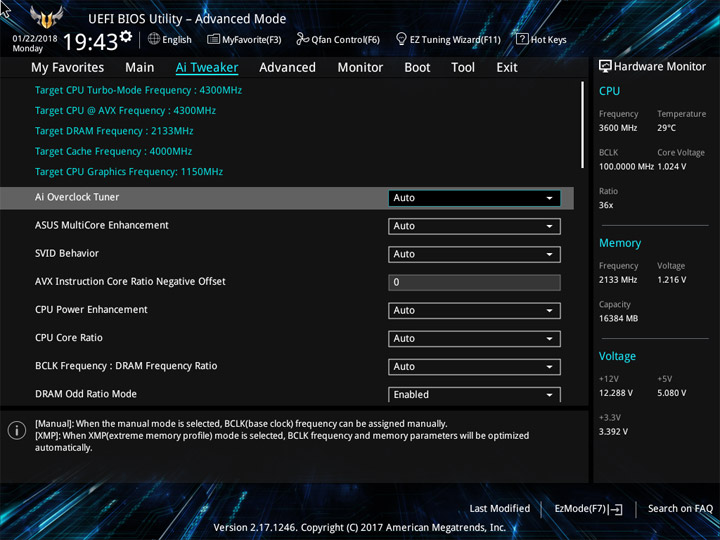The image size is (720, 540).
Task: Launch EZ Tuning Wizard lightbulb icon
Action: tap(401, 39)
